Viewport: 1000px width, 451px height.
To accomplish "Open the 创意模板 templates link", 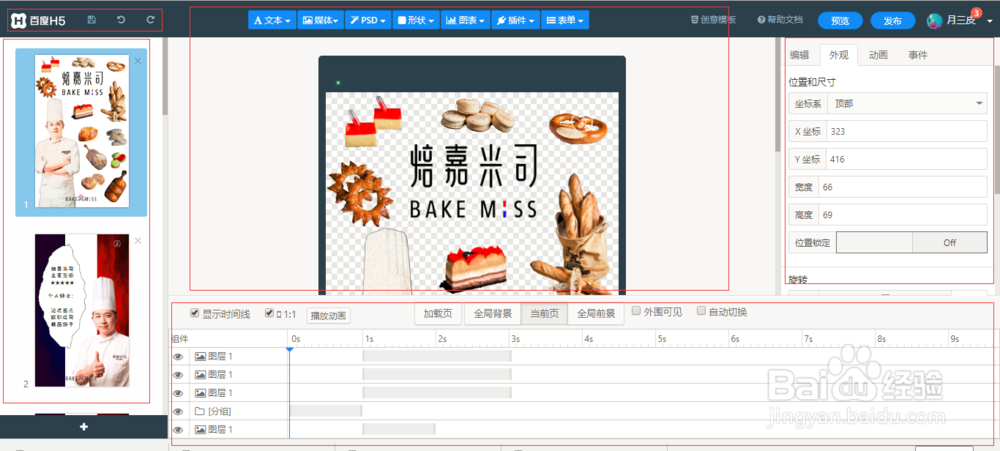I will [x=713, y=20].
